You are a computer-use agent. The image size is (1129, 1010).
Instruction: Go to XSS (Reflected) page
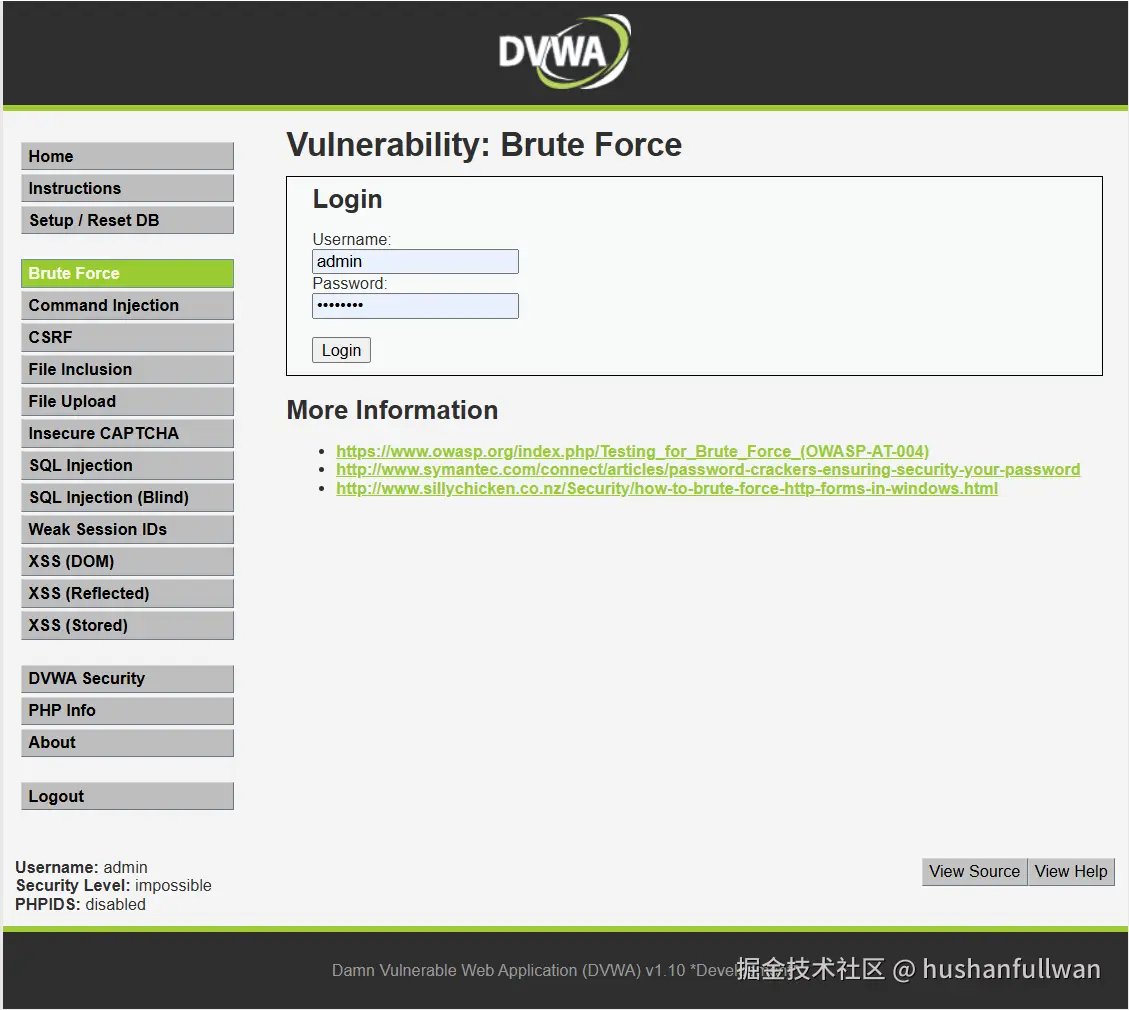tap(127, 593)
